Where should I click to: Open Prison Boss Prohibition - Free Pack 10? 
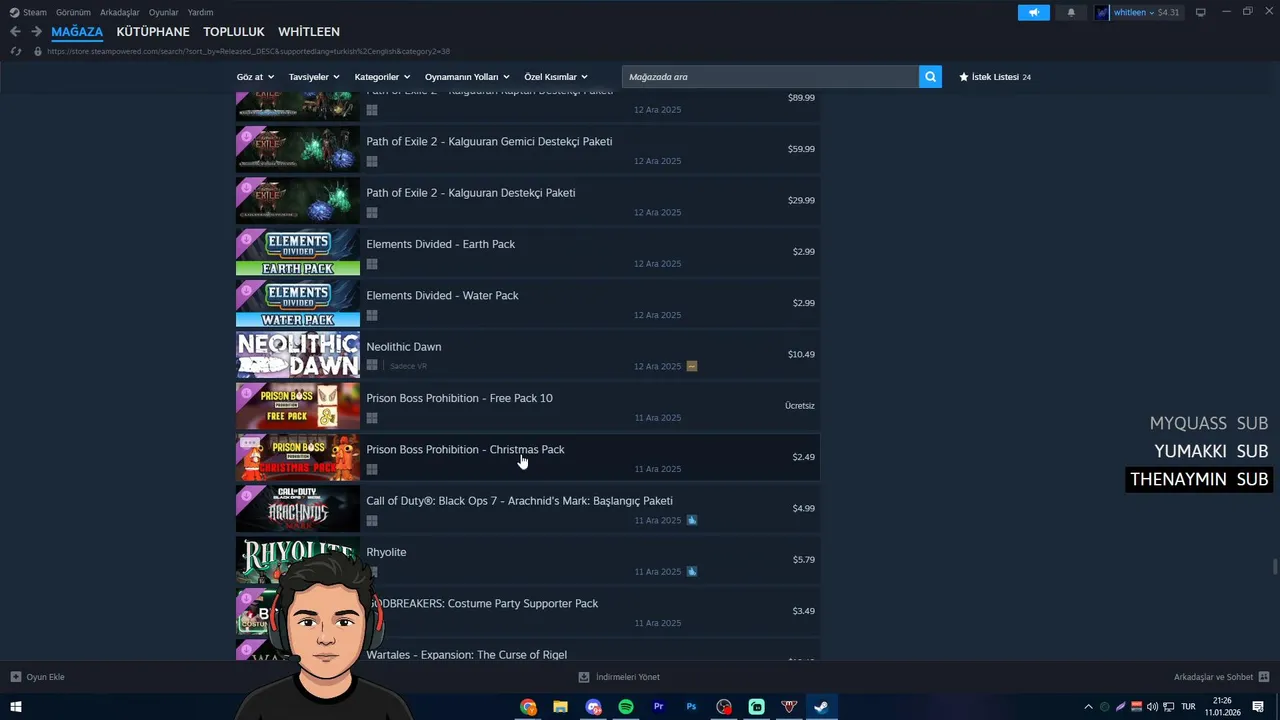[528, 406]
